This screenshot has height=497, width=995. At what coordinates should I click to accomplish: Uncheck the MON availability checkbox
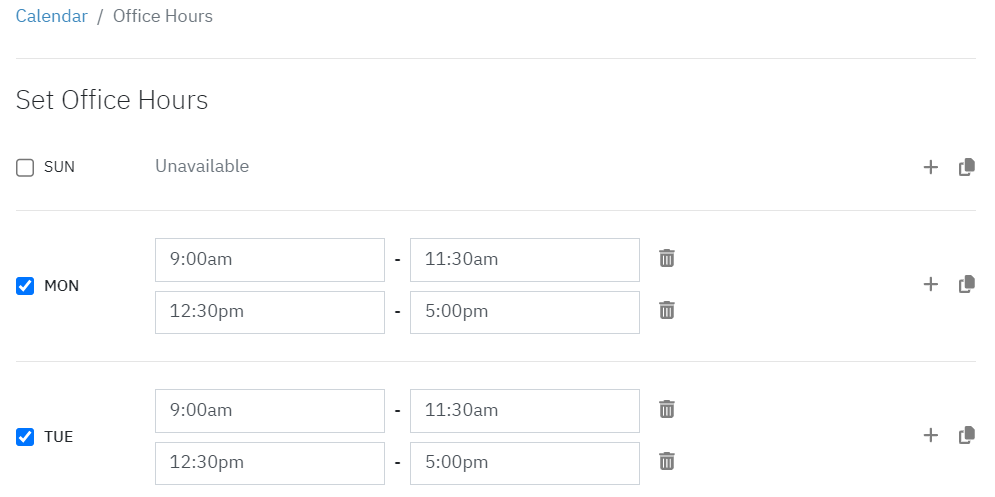click(25, 286)
